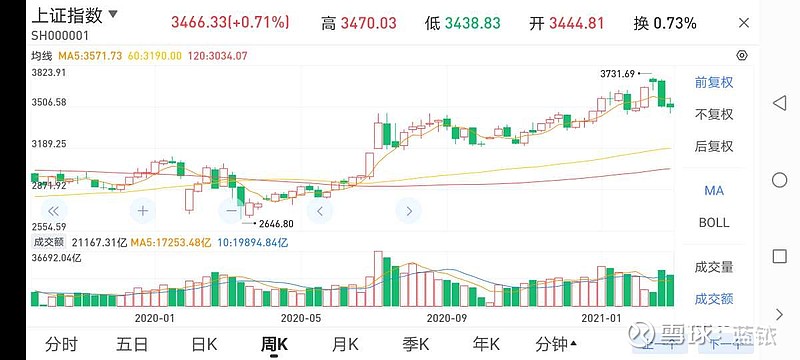Select 前复权 adjustment mode
The height and width of the screenshot is (360, 800).
714,83
